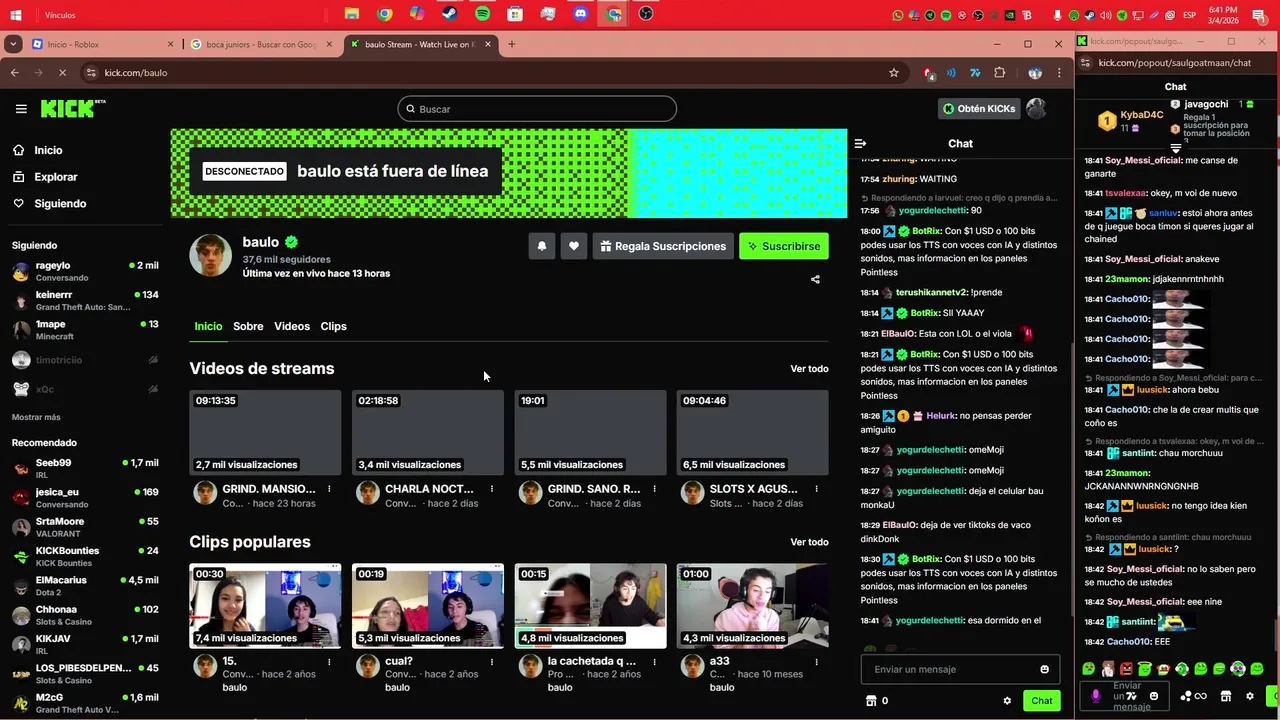The image size is (1280, 720).
Task: Open Chrome three-dot menu
Action: point(1059,73)
